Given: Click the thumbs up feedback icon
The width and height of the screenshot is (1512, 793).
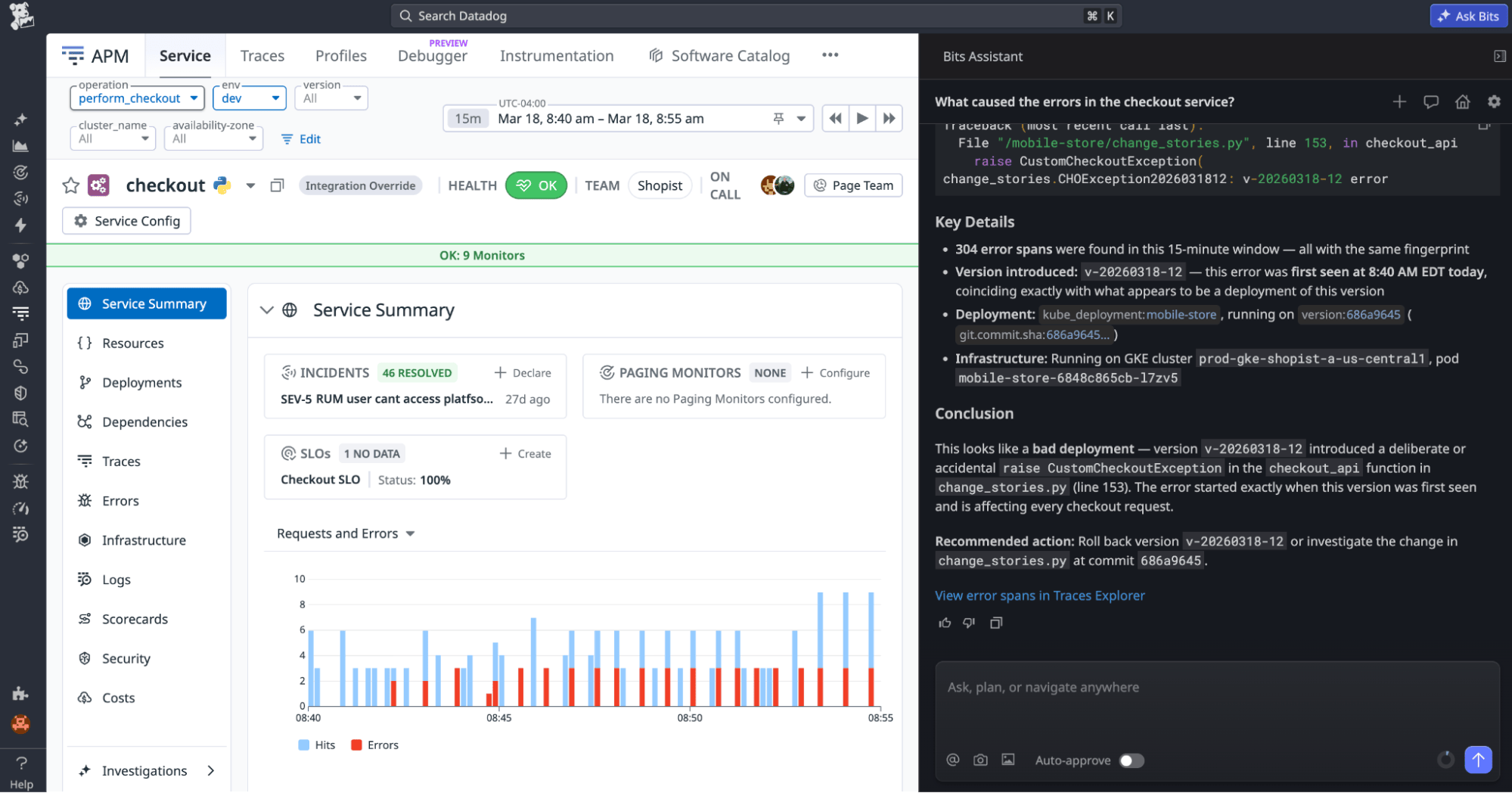Looking at the screenshot, I should pyautogui.click(x=945, y=623).
